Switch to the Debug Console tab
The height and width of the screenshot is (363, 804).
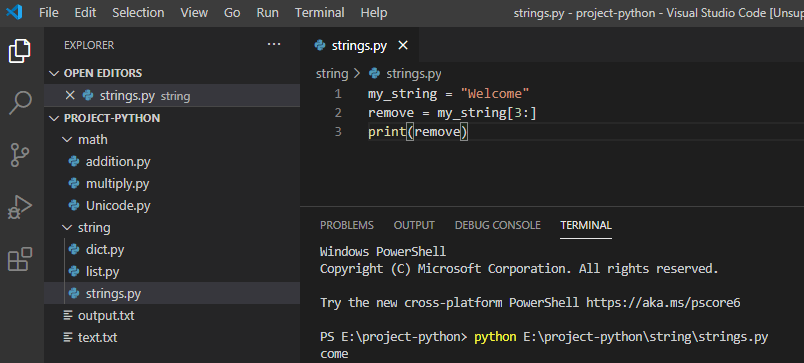point(497,225)
